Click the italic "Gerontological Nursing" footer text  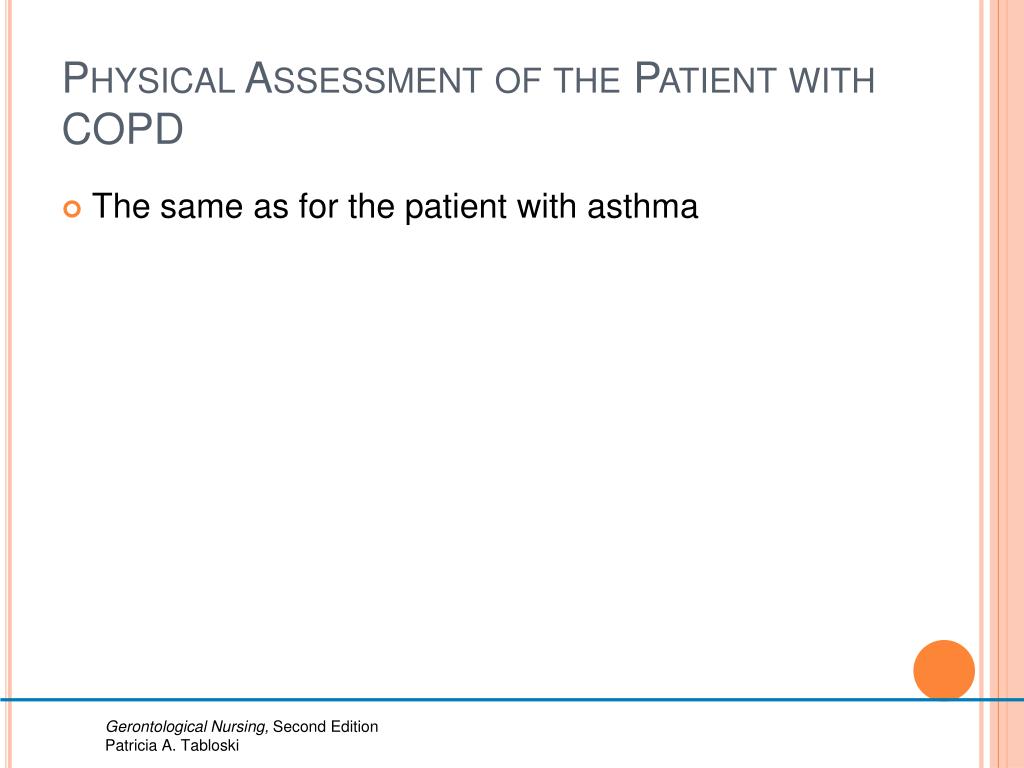187,727
